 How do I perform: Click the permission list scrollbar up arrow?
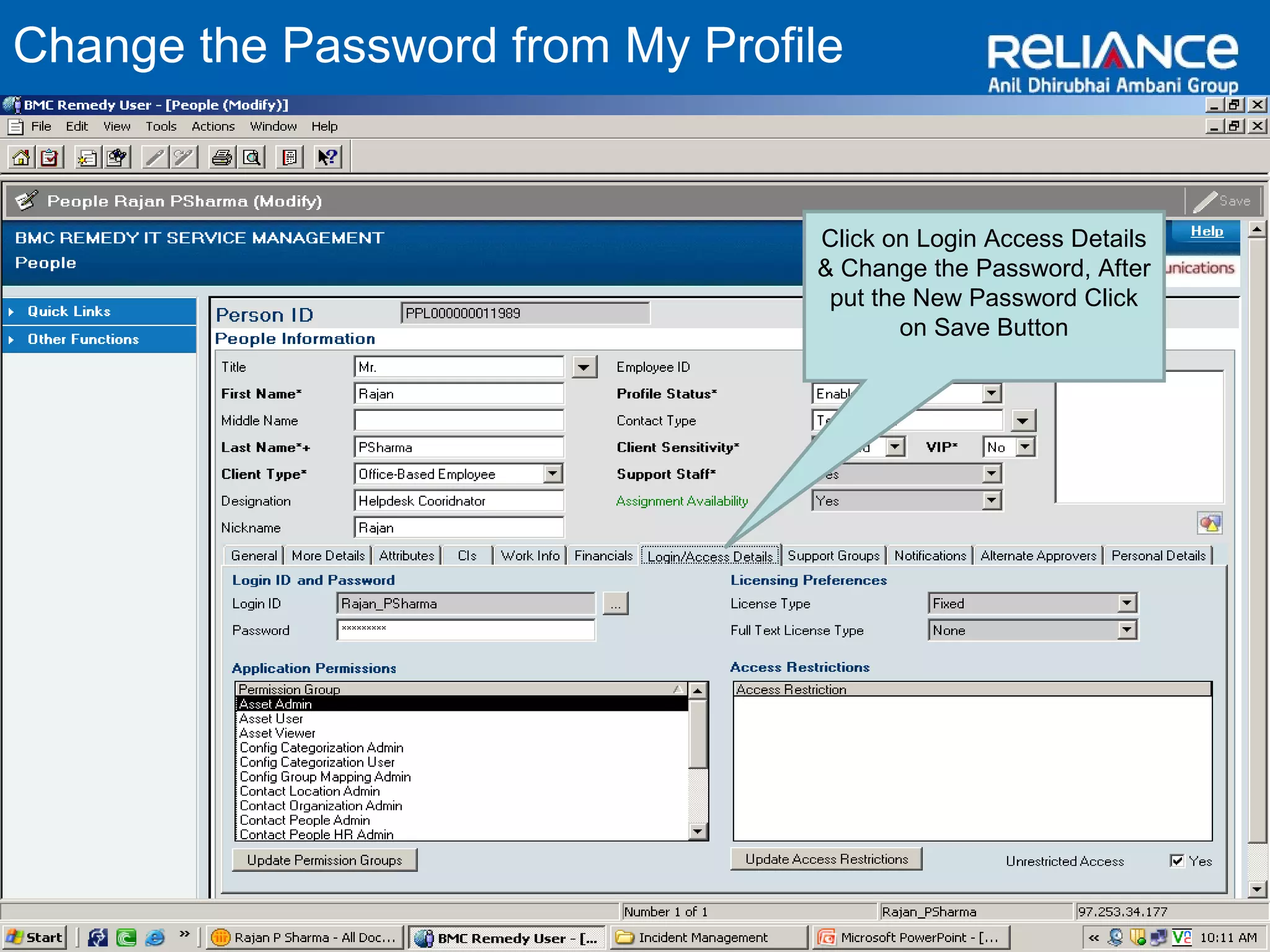pyautogui.click(x=698, y=690)
